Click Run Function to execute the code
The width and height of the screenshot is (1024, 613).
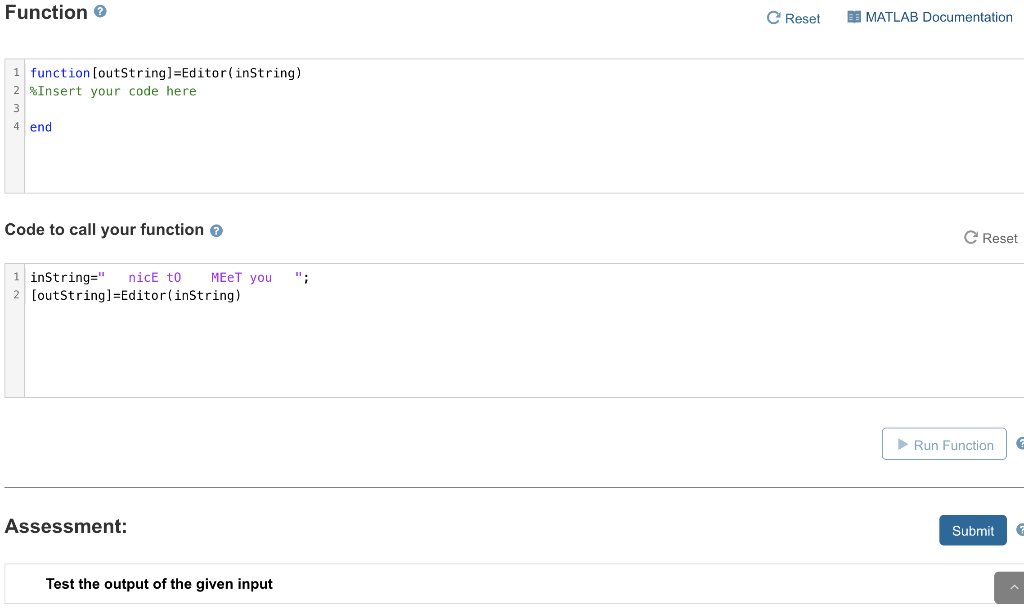coord(943,443)
